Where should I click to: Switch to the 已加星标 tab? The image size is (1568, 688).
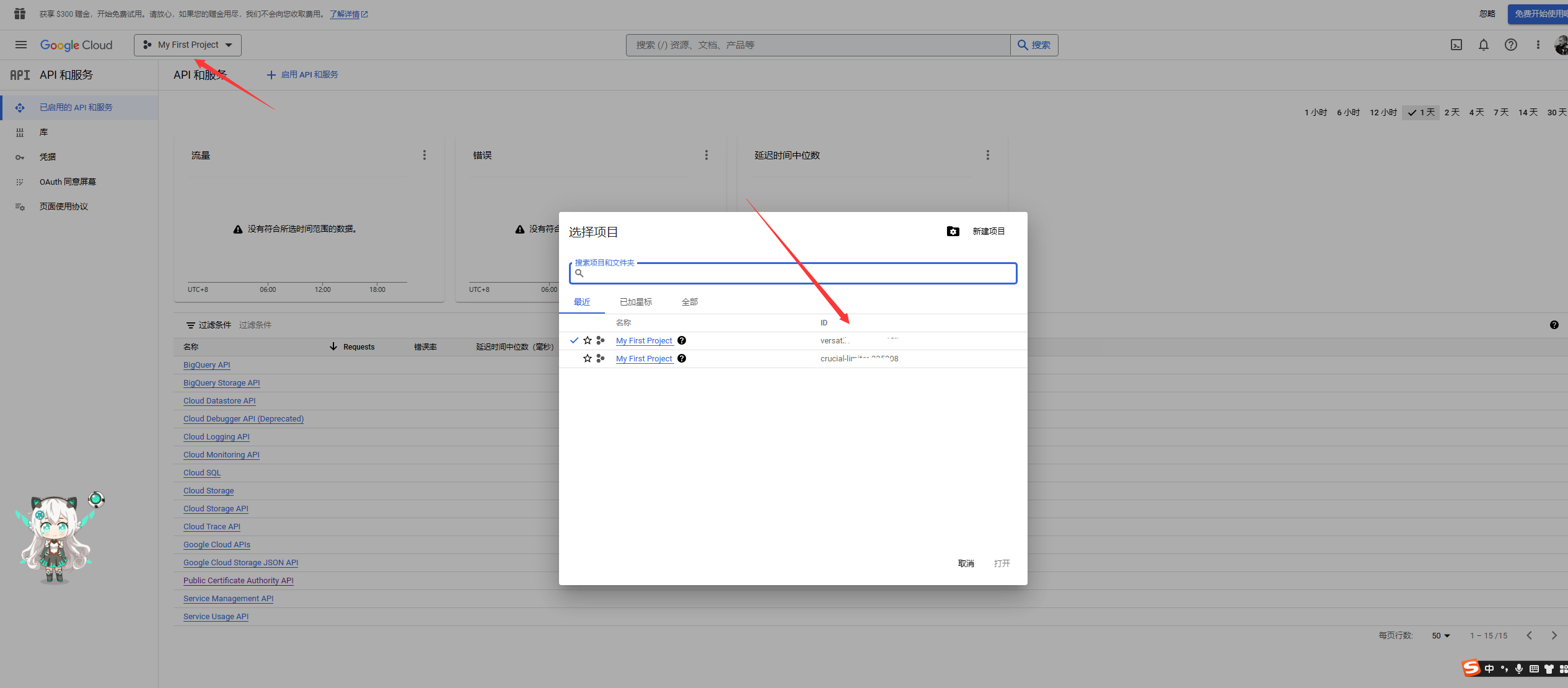coord(636,302)
